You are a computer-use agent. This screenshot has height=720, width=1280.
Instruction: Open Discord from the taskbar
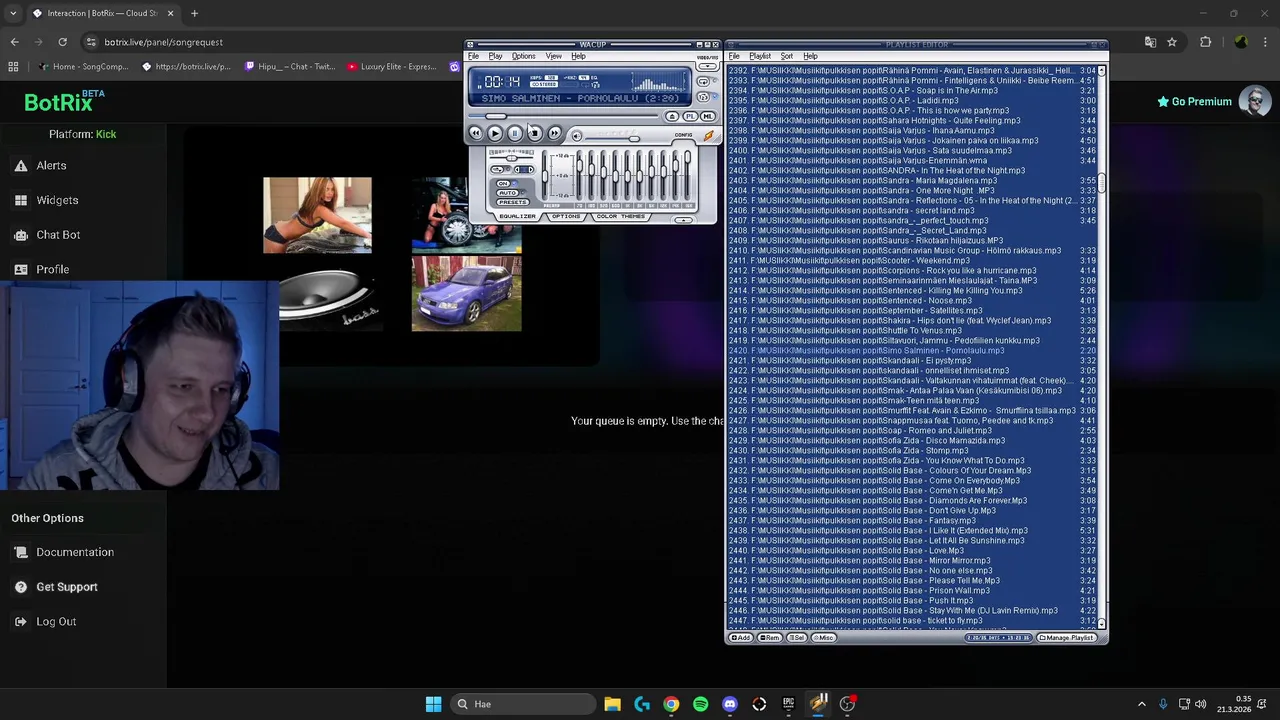730,704
